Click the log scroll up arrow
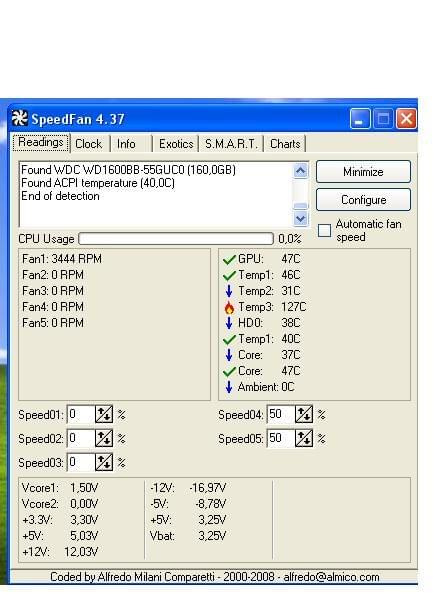This screenshot has width=435, height=597. 300,171
